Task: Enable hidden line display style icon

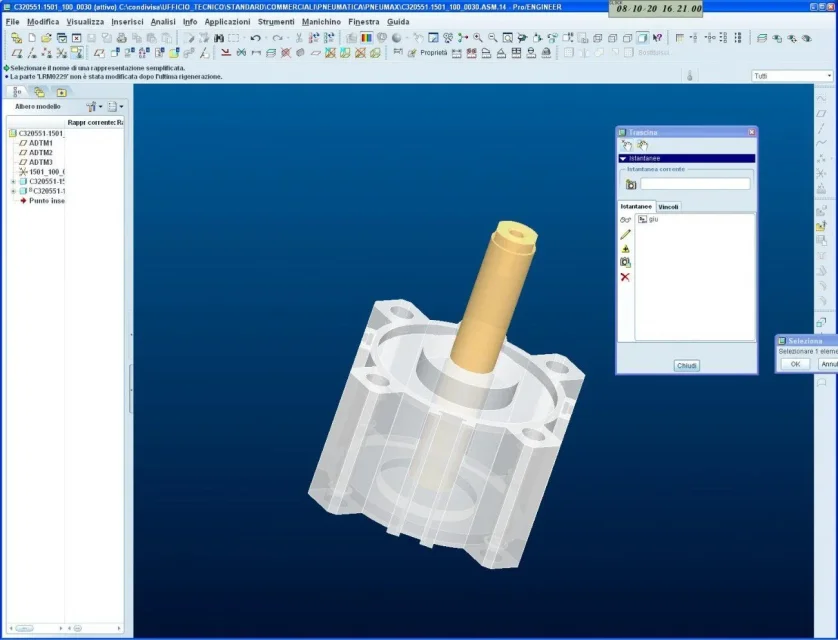Action: [x=612, y=38]
